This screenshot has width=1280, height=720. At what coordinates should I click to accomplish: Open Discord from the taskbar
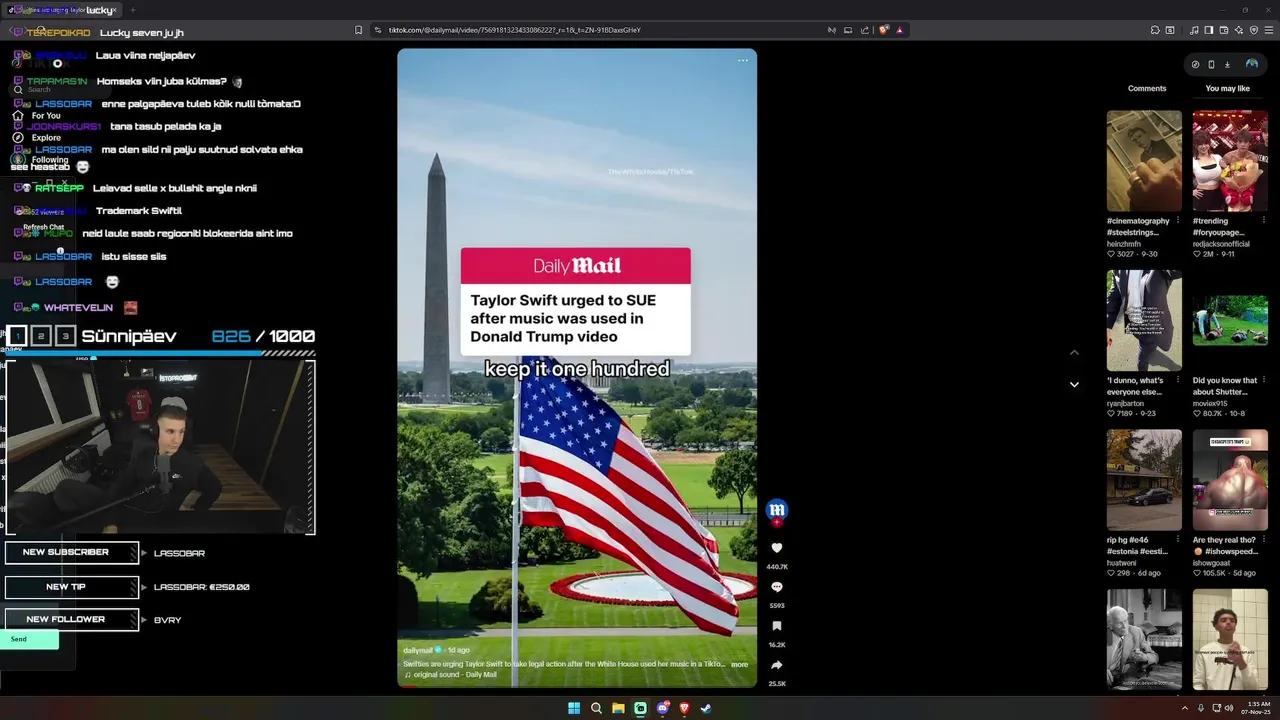click(x=662, y=708)
